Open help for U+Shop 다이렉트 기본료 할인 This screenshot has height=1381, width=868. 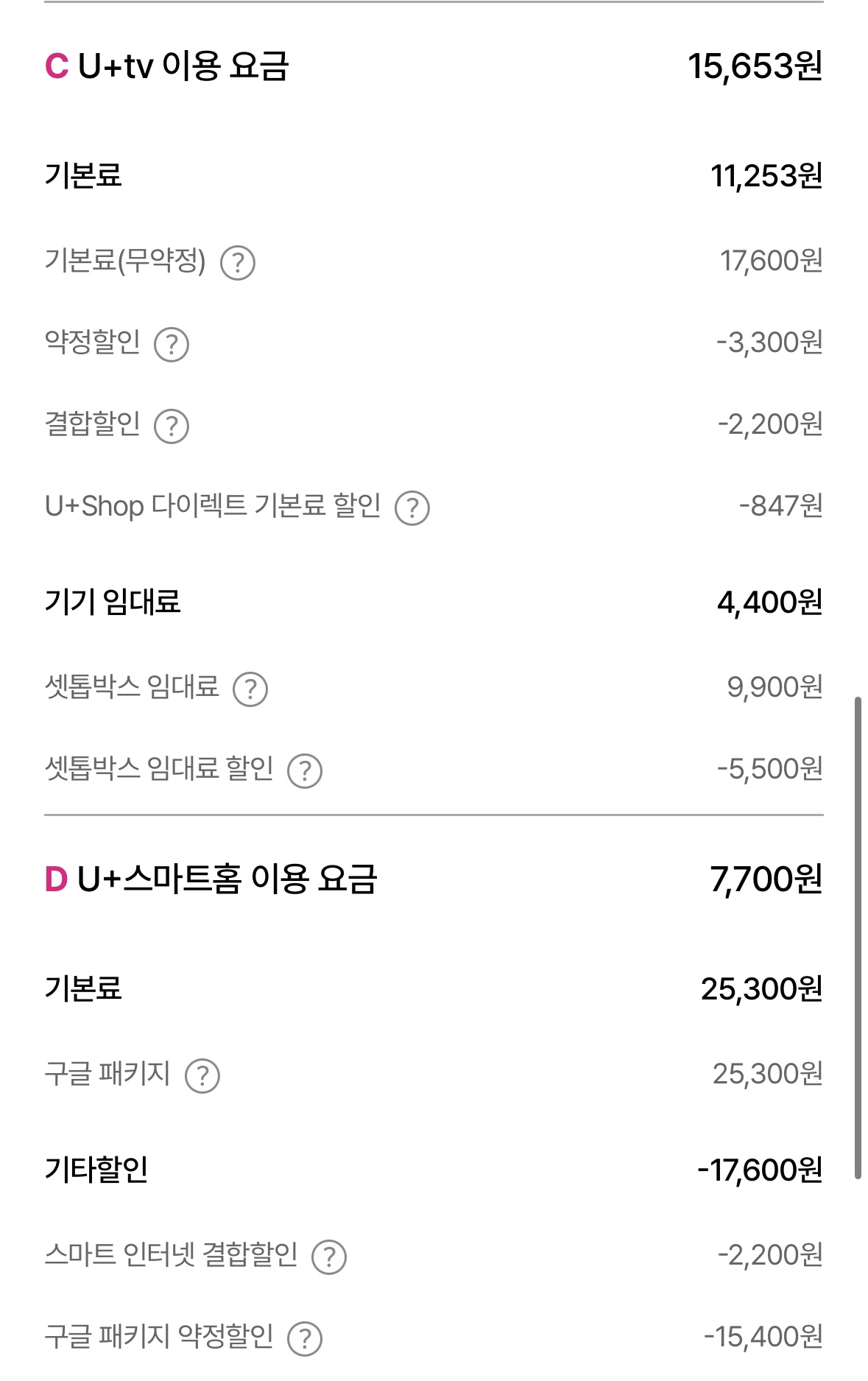(x=412, y=508)
